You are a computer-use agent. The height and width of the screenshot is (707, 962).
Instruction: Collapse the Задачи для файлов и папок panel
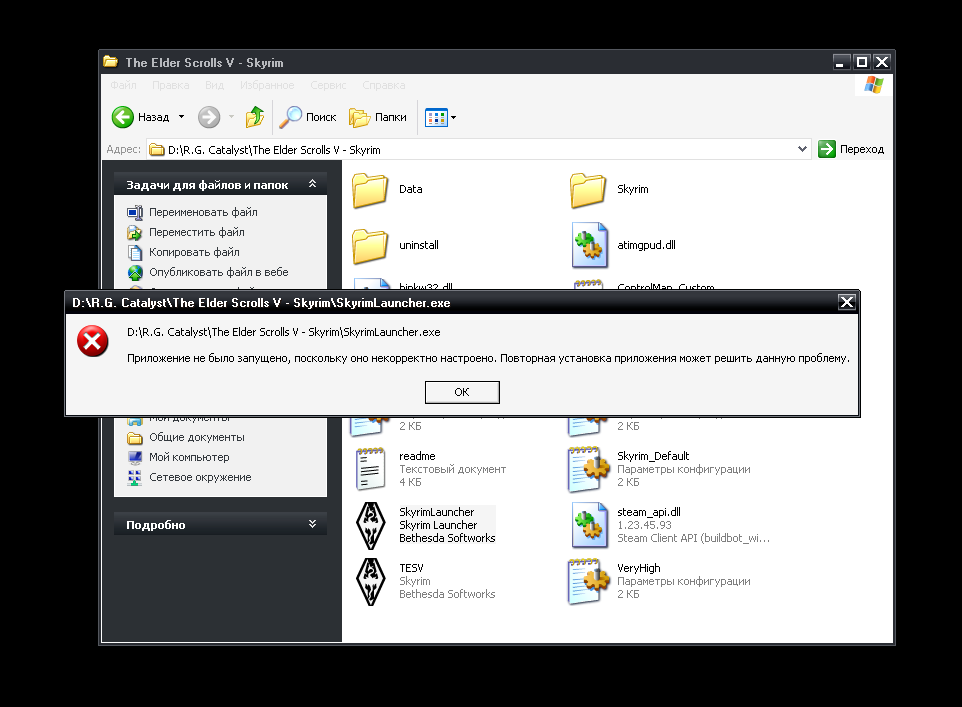pos(312,184)
